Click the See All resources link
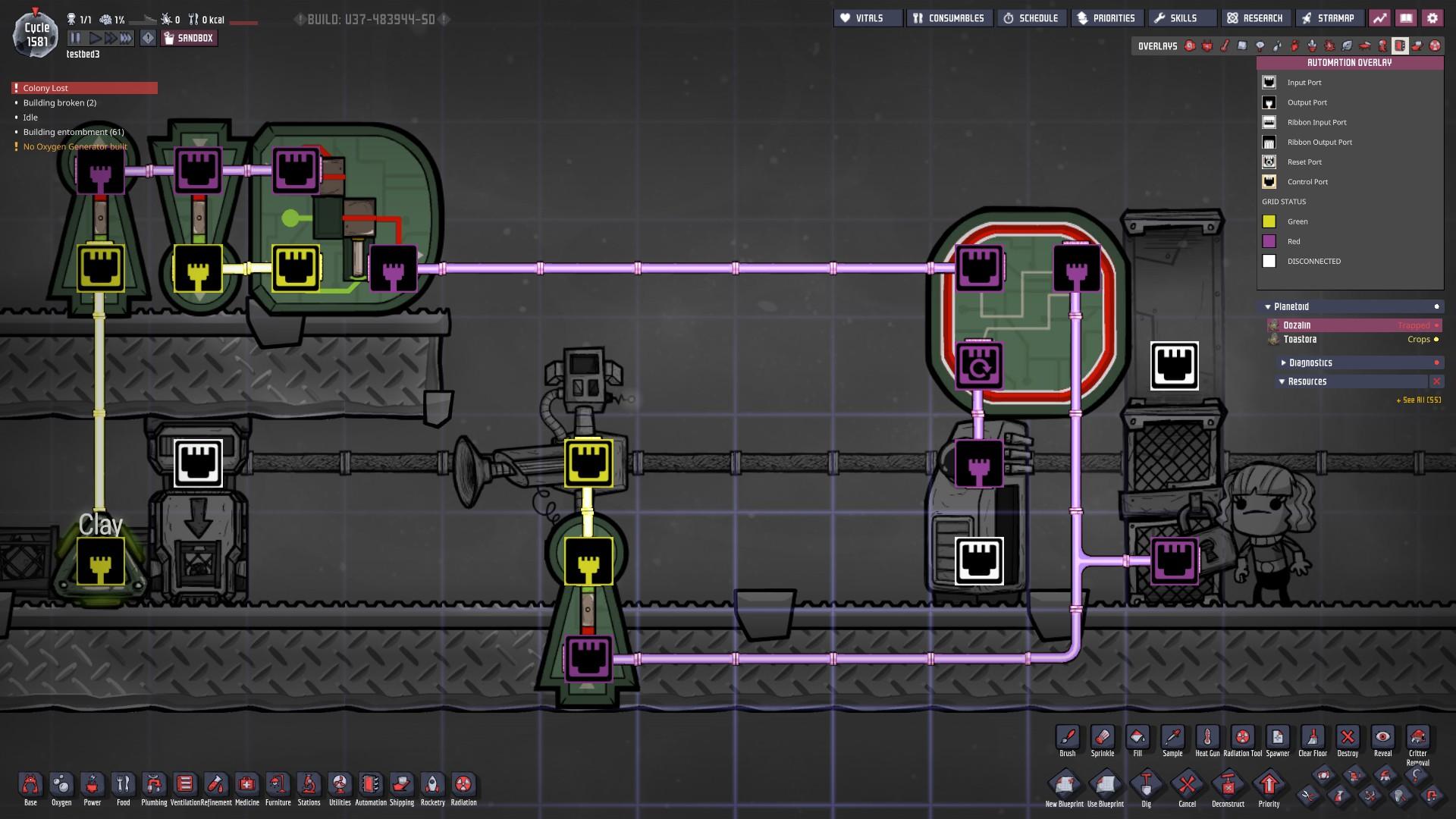Screen dimensions: 1456x819 pyautogui.click(x=1418, y=400)
